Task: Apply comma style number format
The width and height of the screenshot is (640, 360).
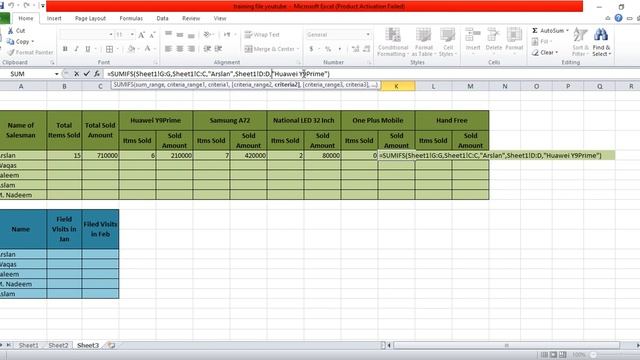Action: click(x=340, y=49)
